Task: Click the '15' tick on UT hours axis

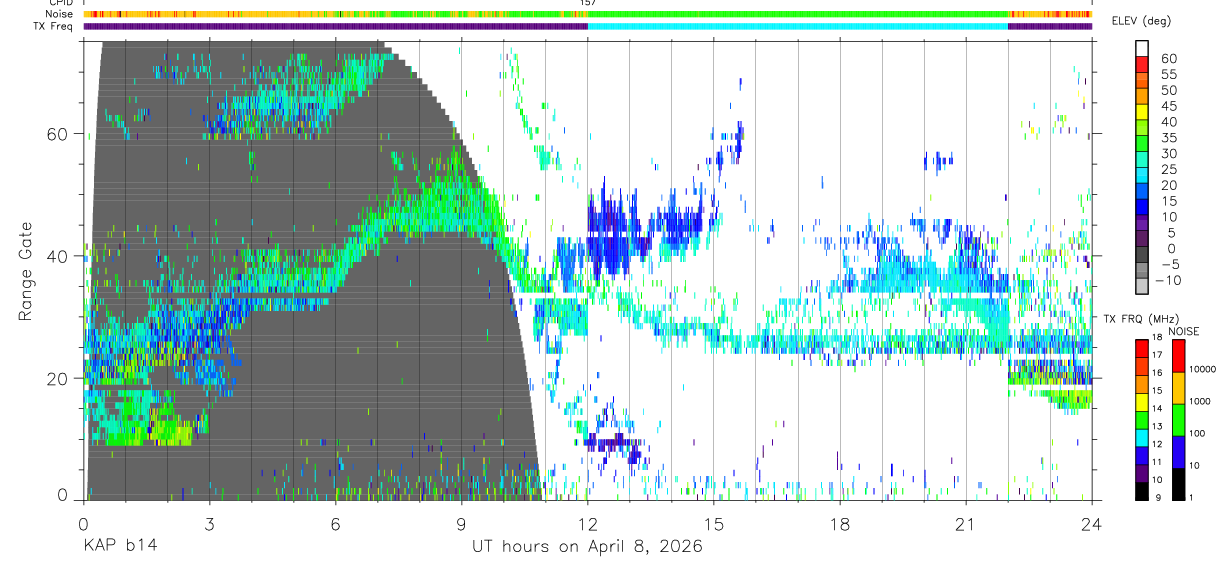Action: (713, 523)
